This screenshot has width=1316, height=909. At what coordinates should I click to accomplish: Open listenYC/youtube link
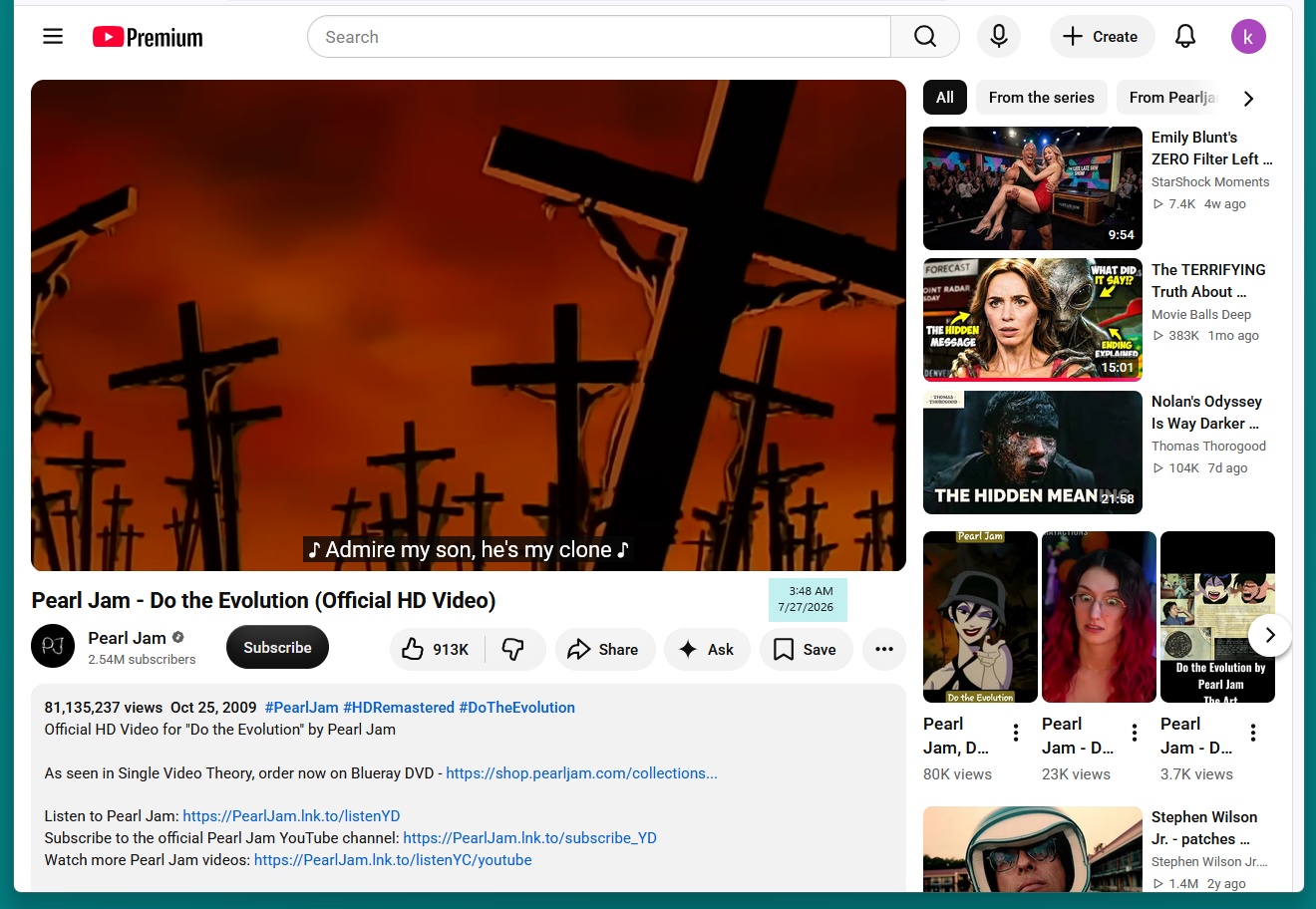[393, 860]
